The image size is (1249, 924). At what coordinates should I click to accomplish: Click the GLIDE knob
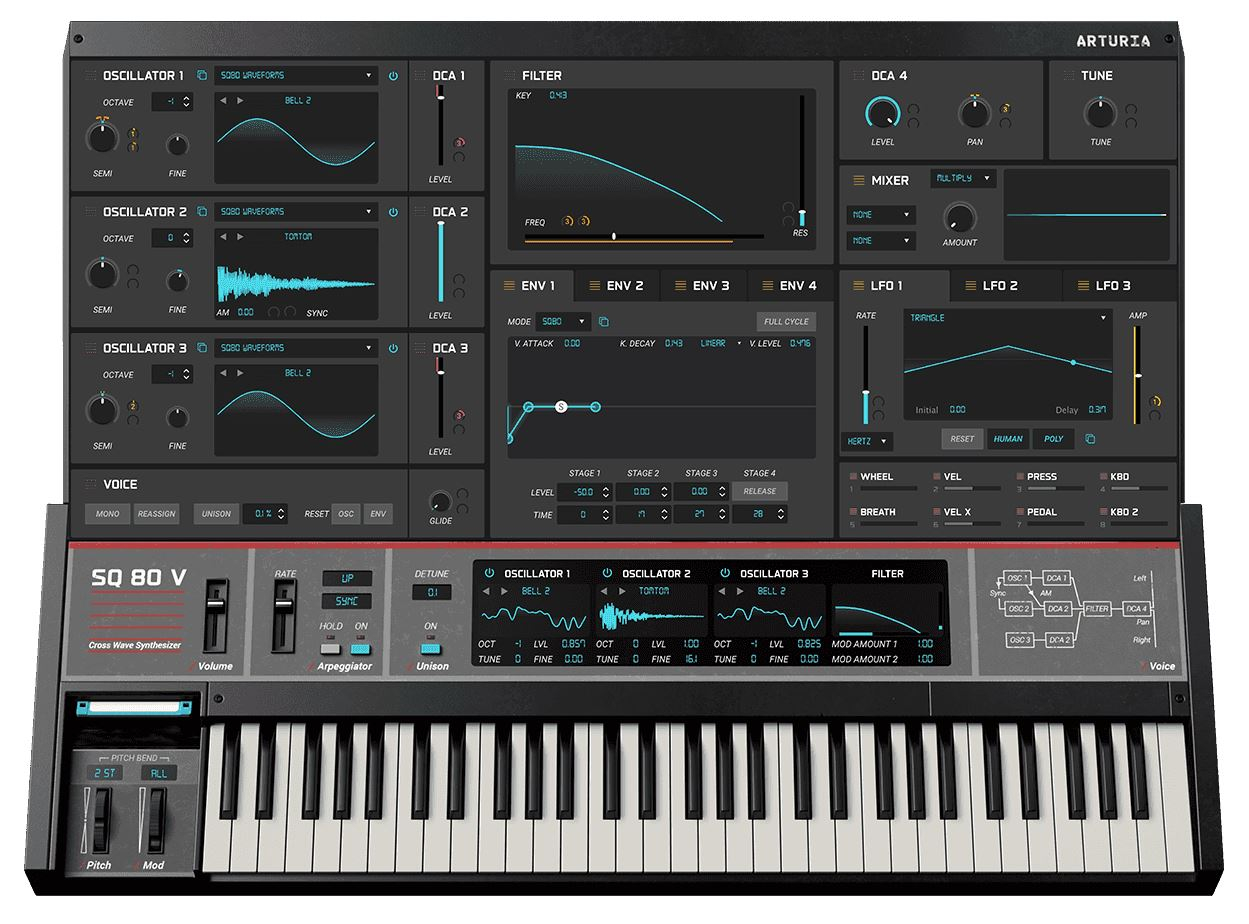coord(440,502)
